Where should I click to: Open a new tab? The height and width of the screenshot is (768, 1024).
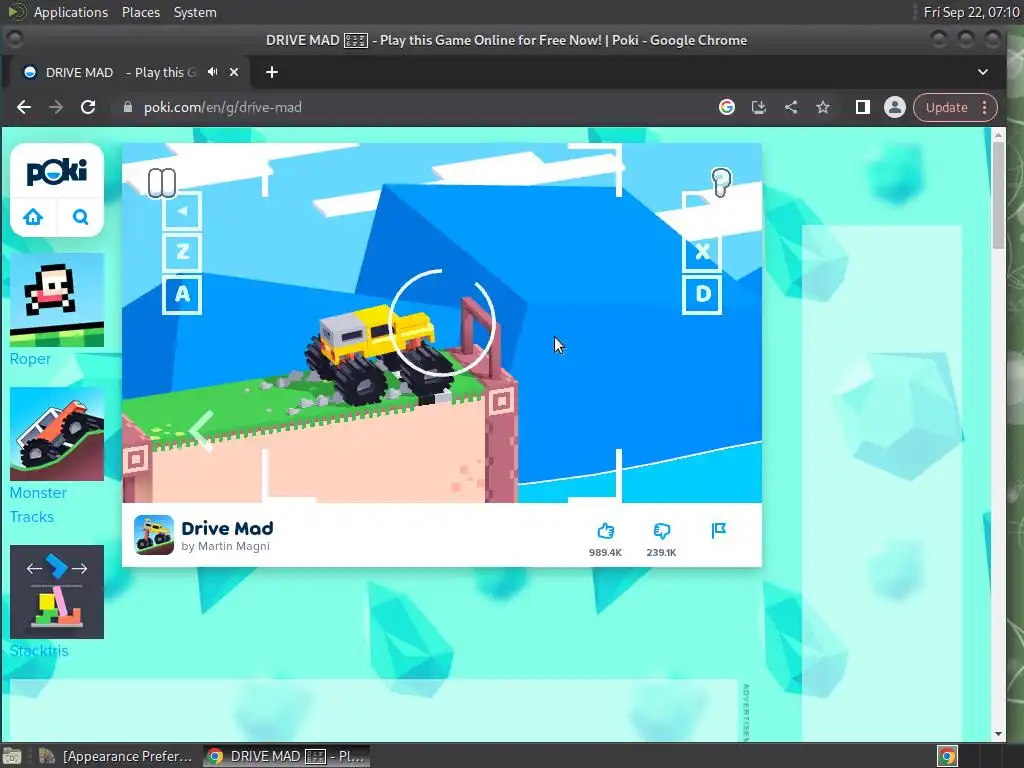coord(272,72)
